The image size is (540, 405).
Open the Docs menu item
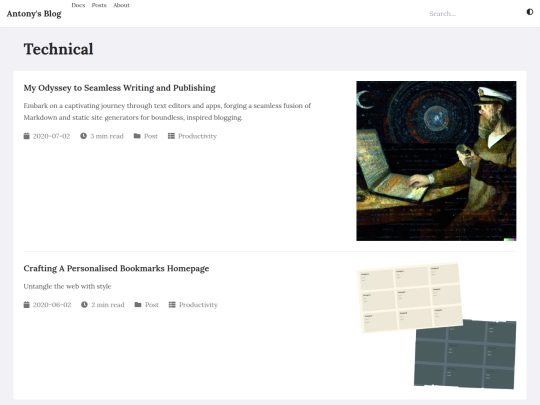(78, 5)
